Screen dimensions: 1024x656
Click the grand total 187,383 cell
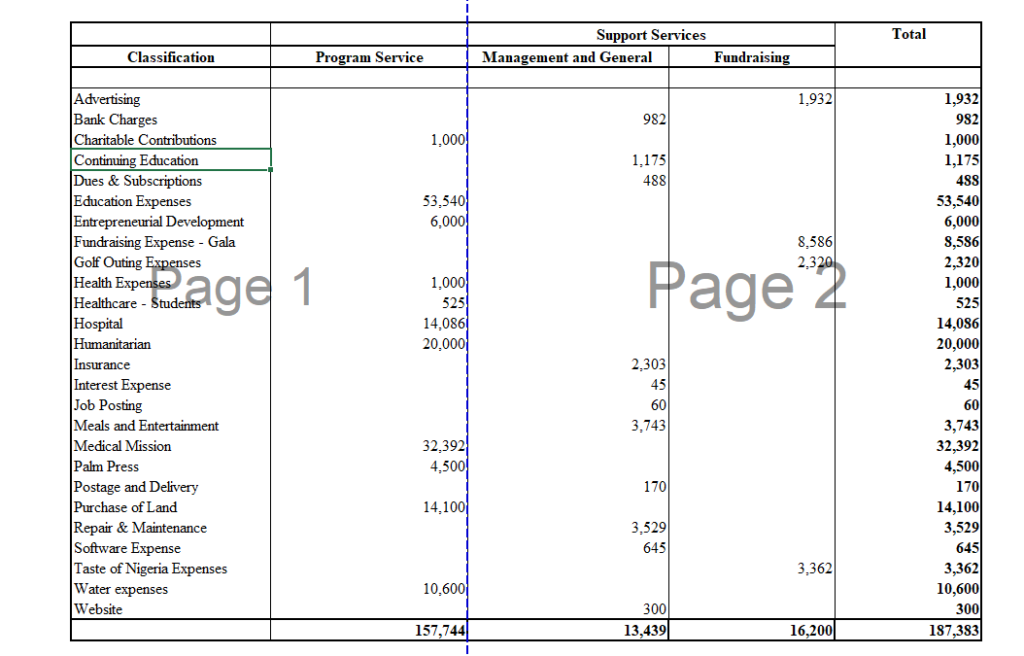[x=908, y=630]
